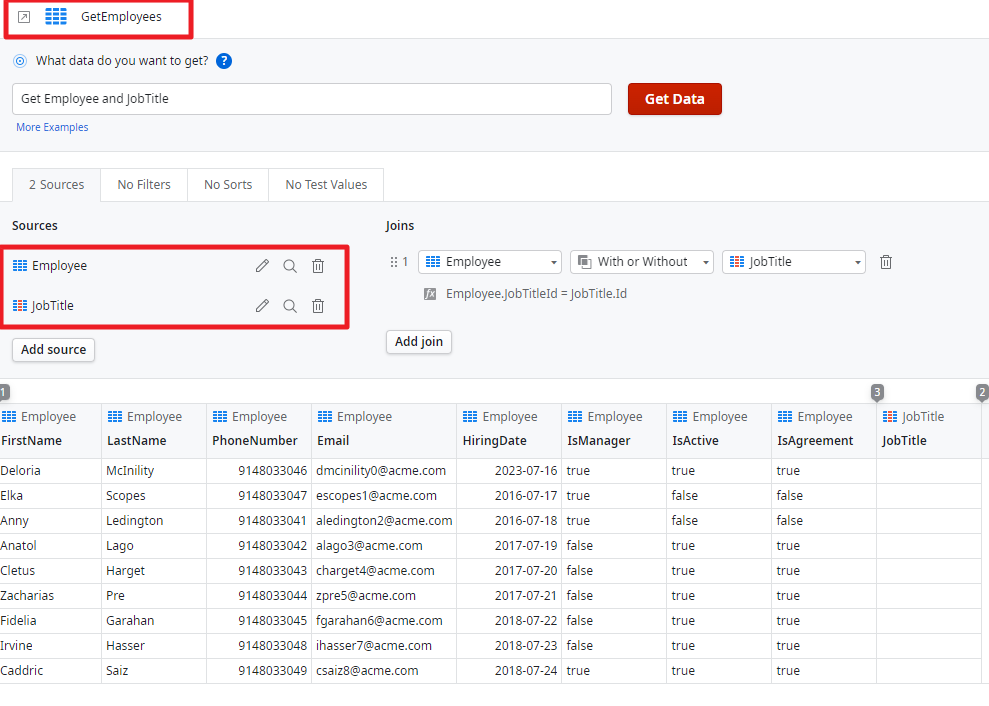Click phone number 9148033042

(272, 546)
